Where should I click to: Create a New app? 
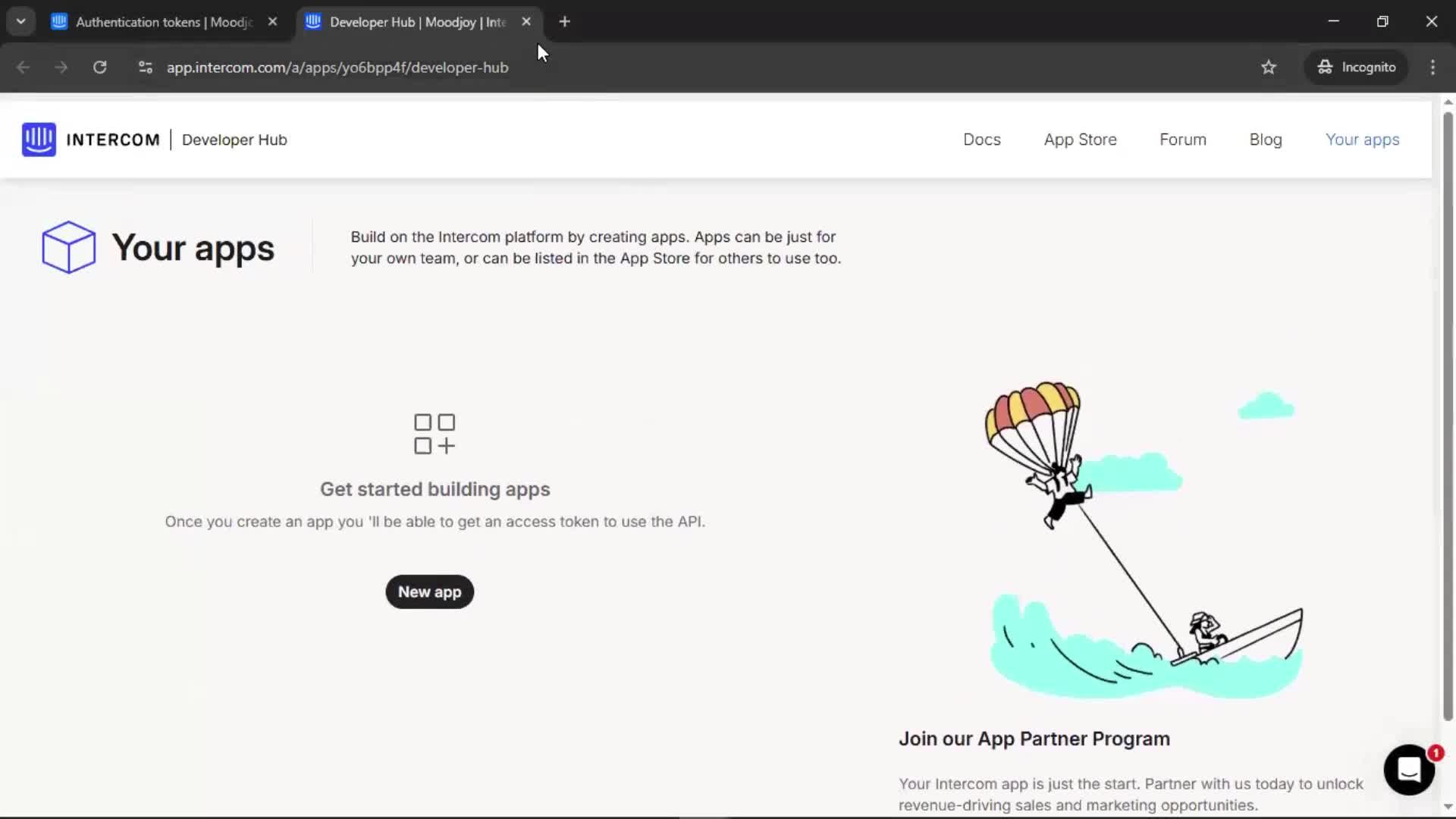(x=430, y=591)
